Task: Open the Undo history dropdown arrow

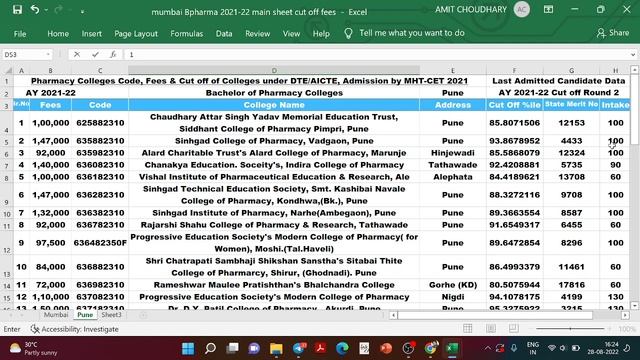Action: click(46, 10)
